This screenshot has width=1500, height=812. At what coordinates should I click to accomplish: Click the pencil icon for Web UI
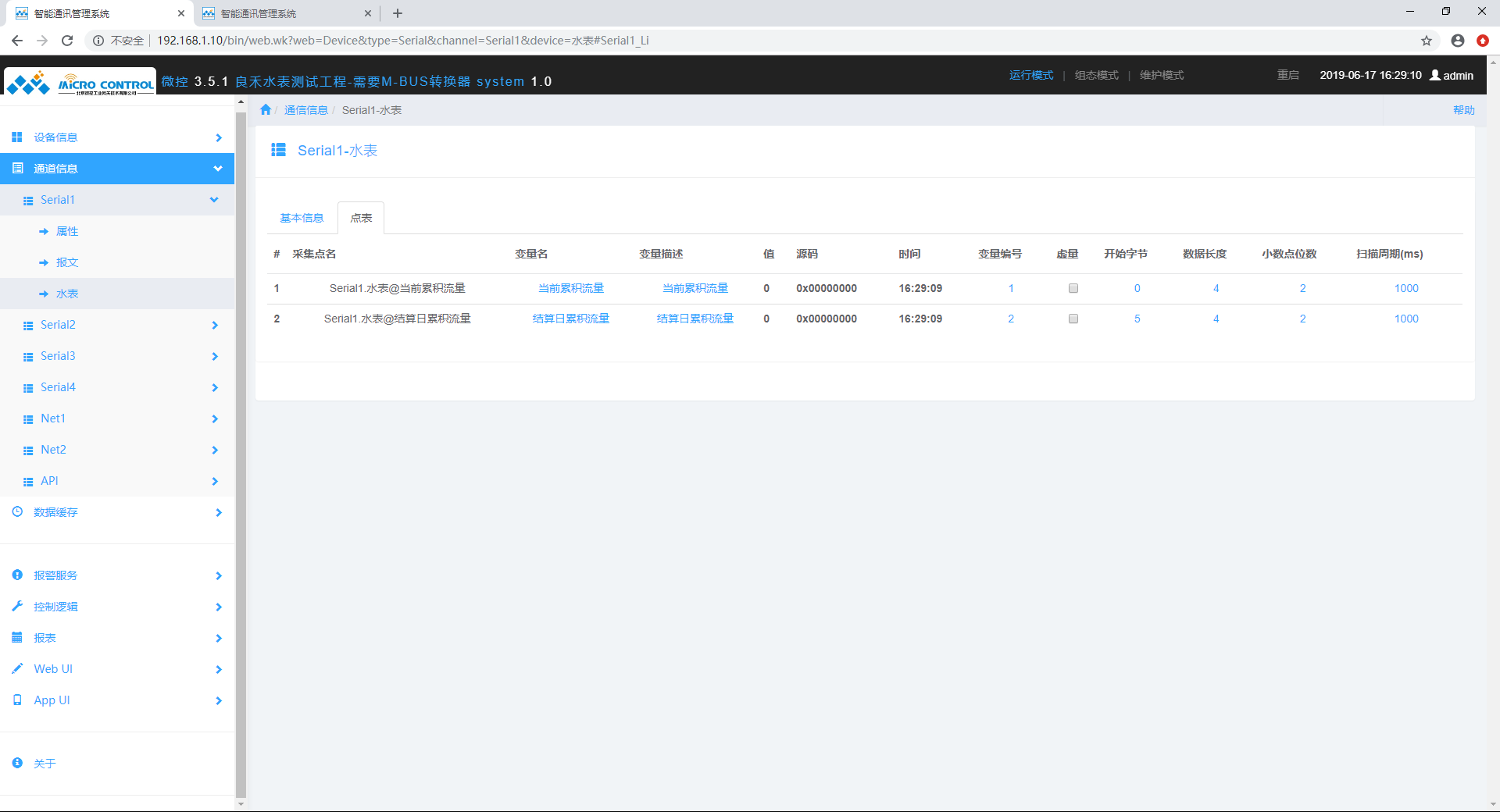click(17, 669)
